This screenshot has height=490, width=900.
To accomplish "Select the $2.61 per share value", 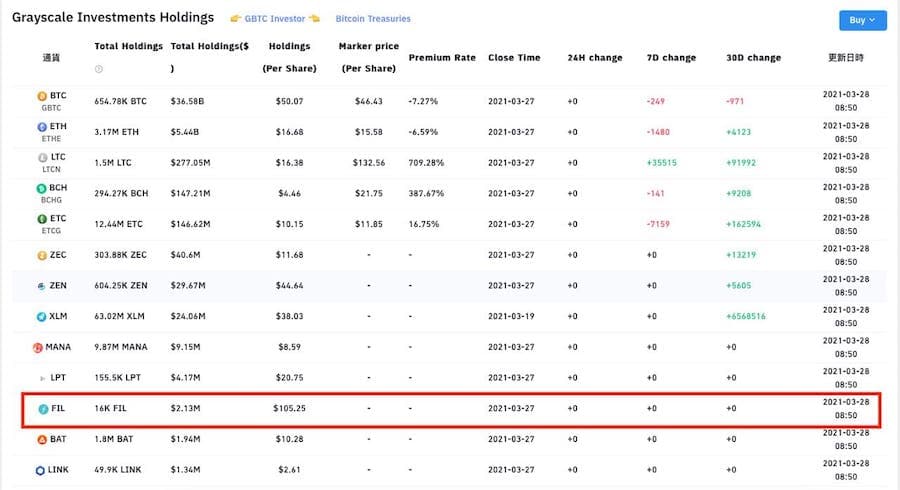I will (289, 470).
